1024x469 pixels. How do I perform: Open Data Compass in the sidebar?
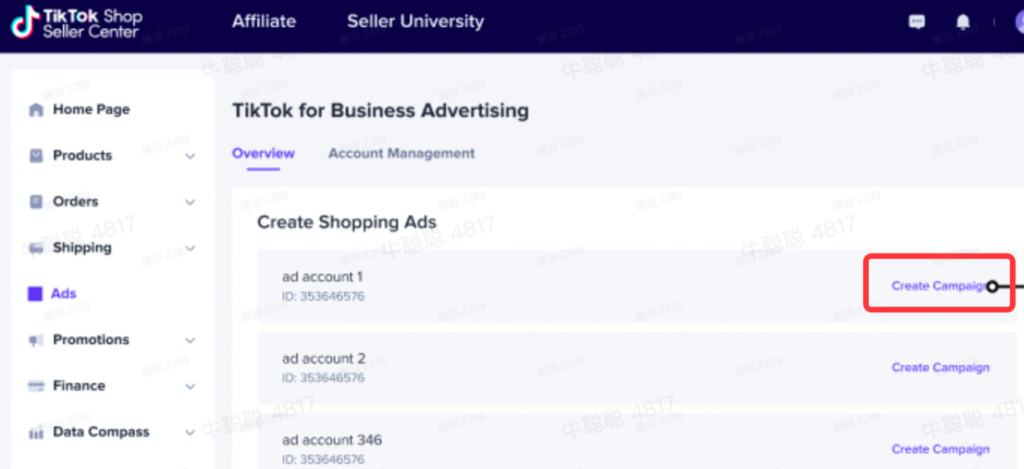[101, 432]
